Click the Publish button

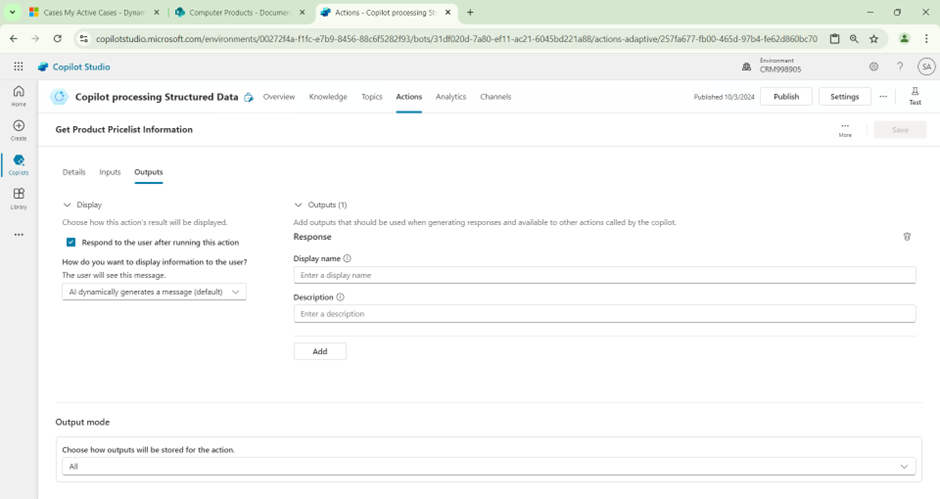click(786, 97)
